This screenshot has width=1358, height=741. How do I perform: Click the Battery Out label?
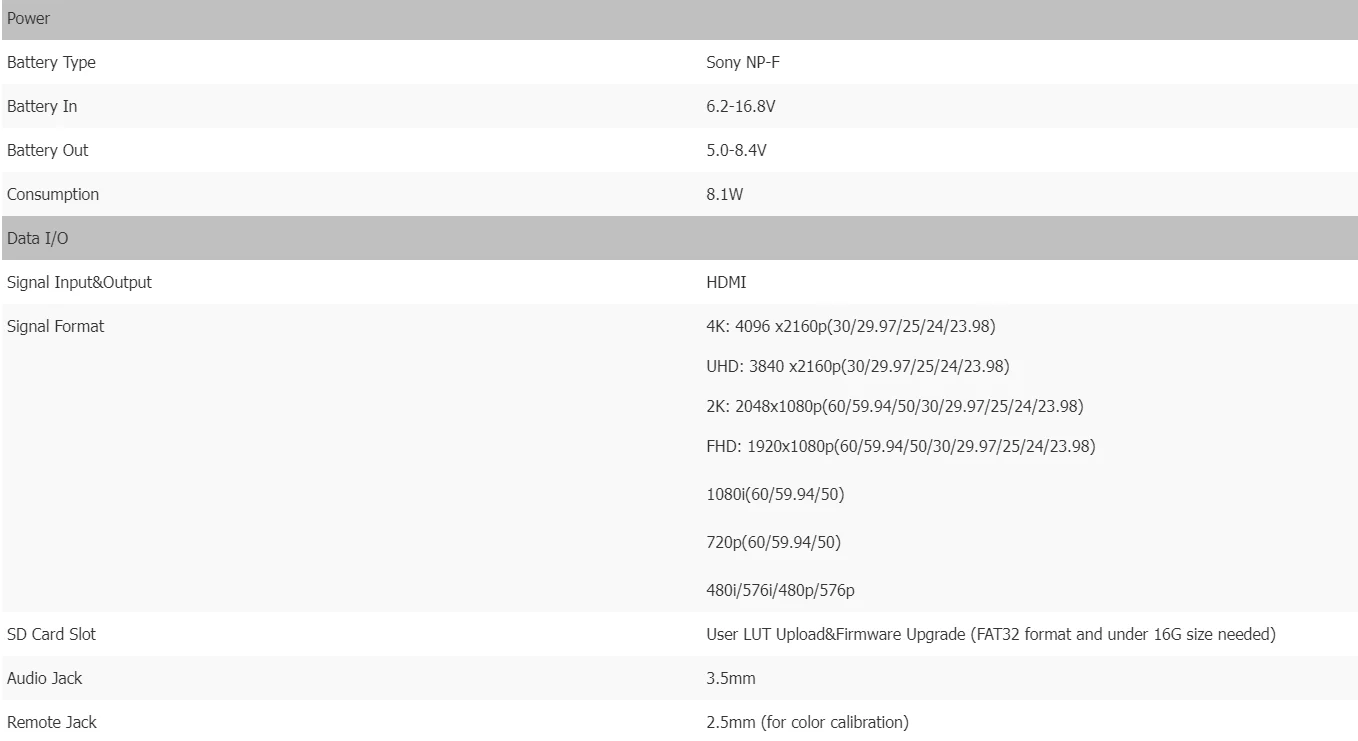(47, 151)
